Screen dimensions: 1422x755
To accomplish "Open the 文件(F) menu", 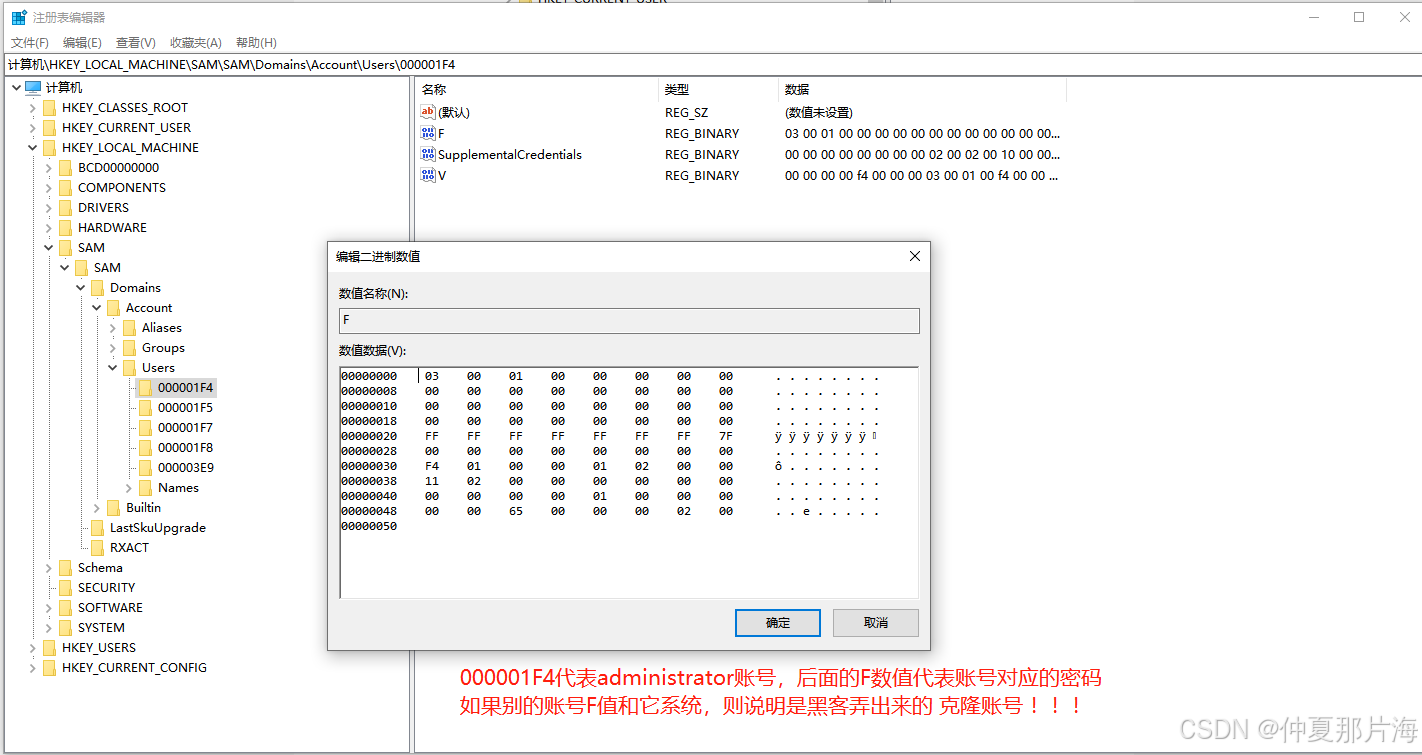I will (30, 42).
